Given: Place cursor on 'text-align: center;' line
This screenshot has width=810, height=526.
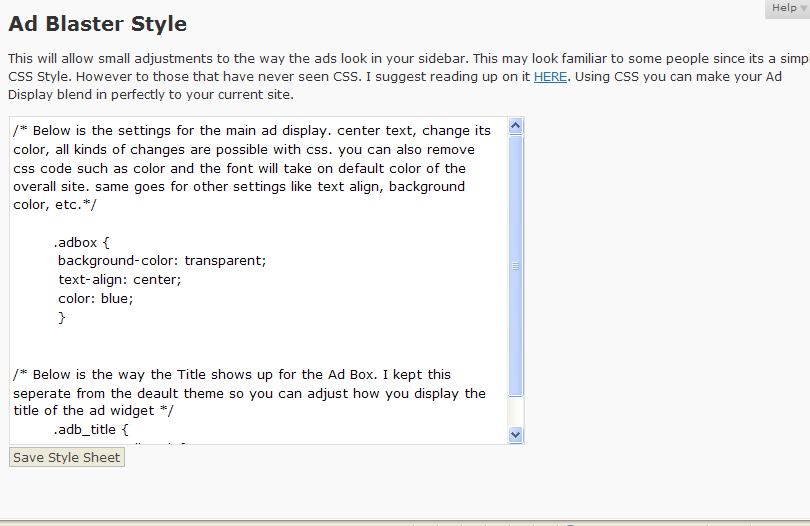Looking at the screenshot, I should (119, 280).
